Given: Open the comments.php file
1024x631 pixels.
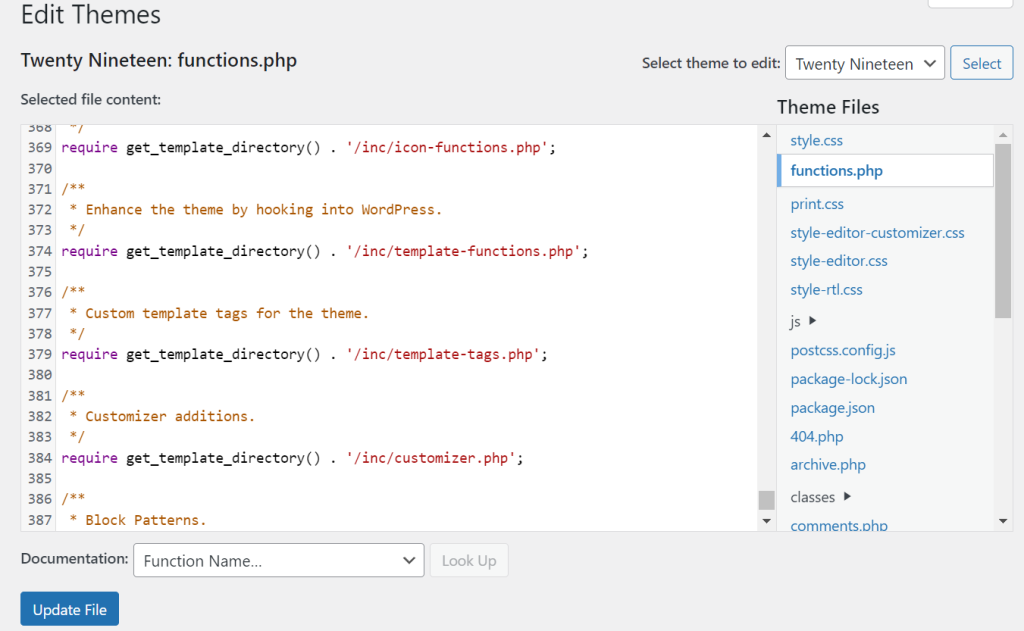Looking at the screenshot, I should pyautogui.click(x=837, y=523).
